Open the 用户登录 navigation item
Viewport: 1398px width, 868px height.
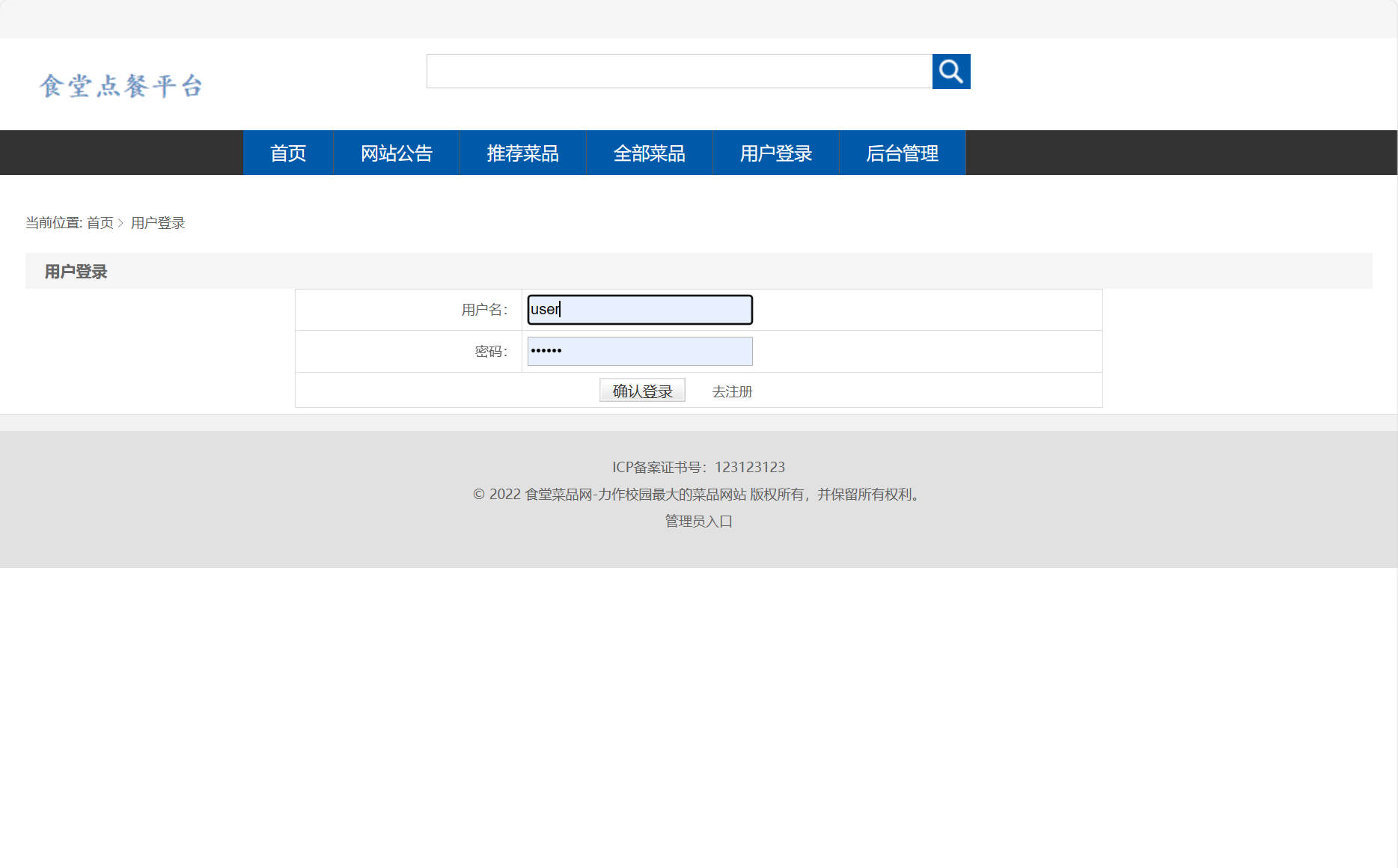point(776,153)
